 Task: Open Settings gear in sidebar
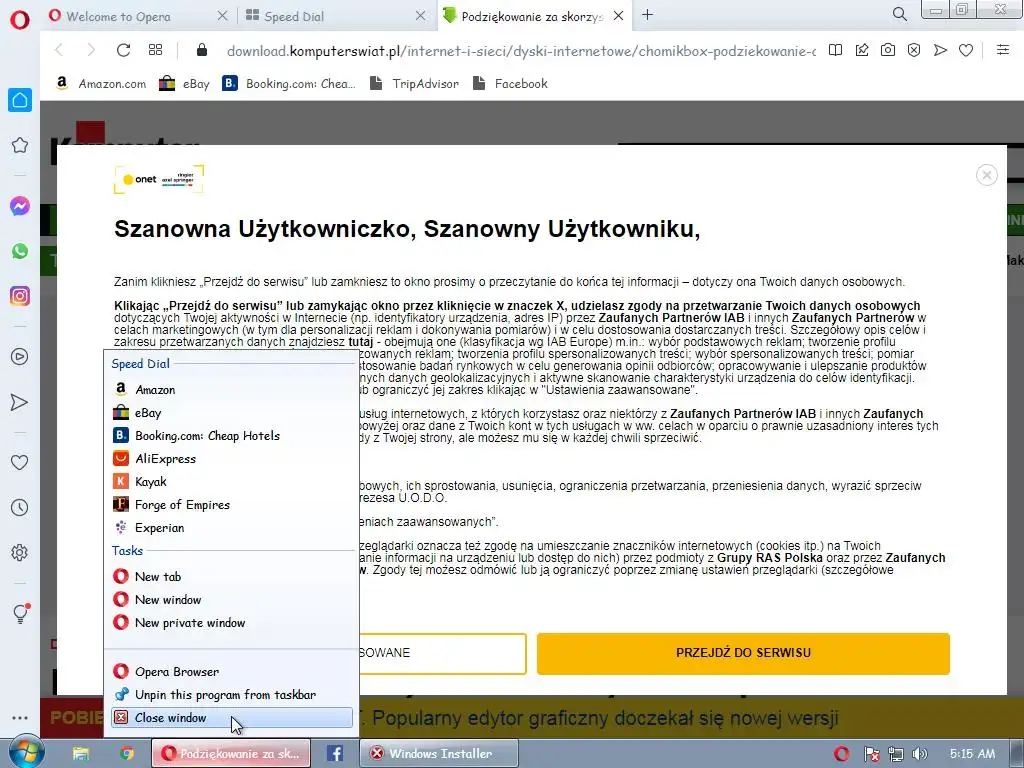(20, 552)
